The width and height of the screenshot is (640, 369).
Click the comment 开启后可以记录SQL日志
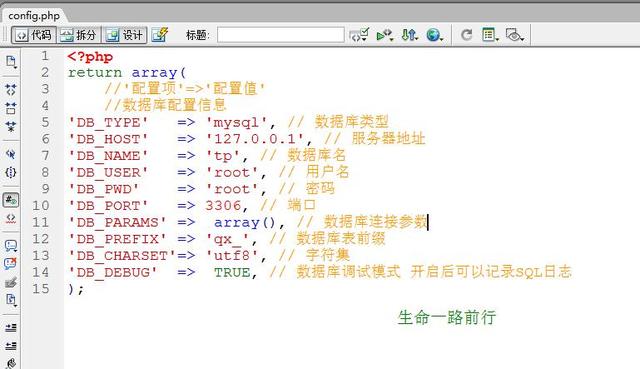[491, 271]
